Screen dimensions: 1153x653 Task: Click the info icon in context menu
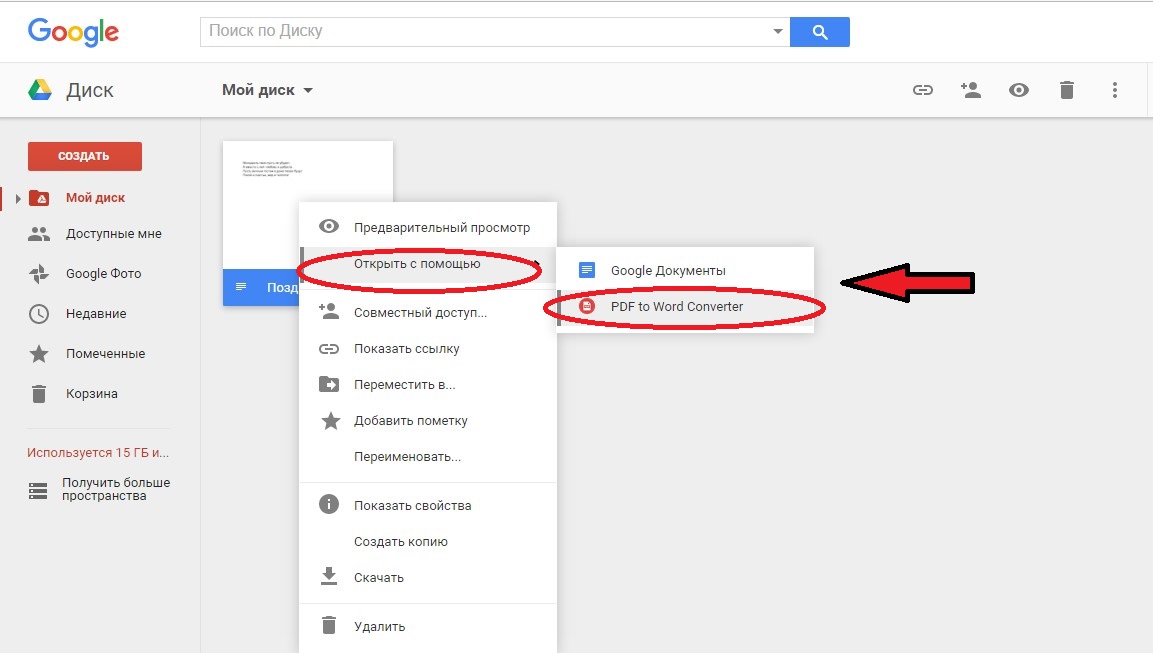329,504
